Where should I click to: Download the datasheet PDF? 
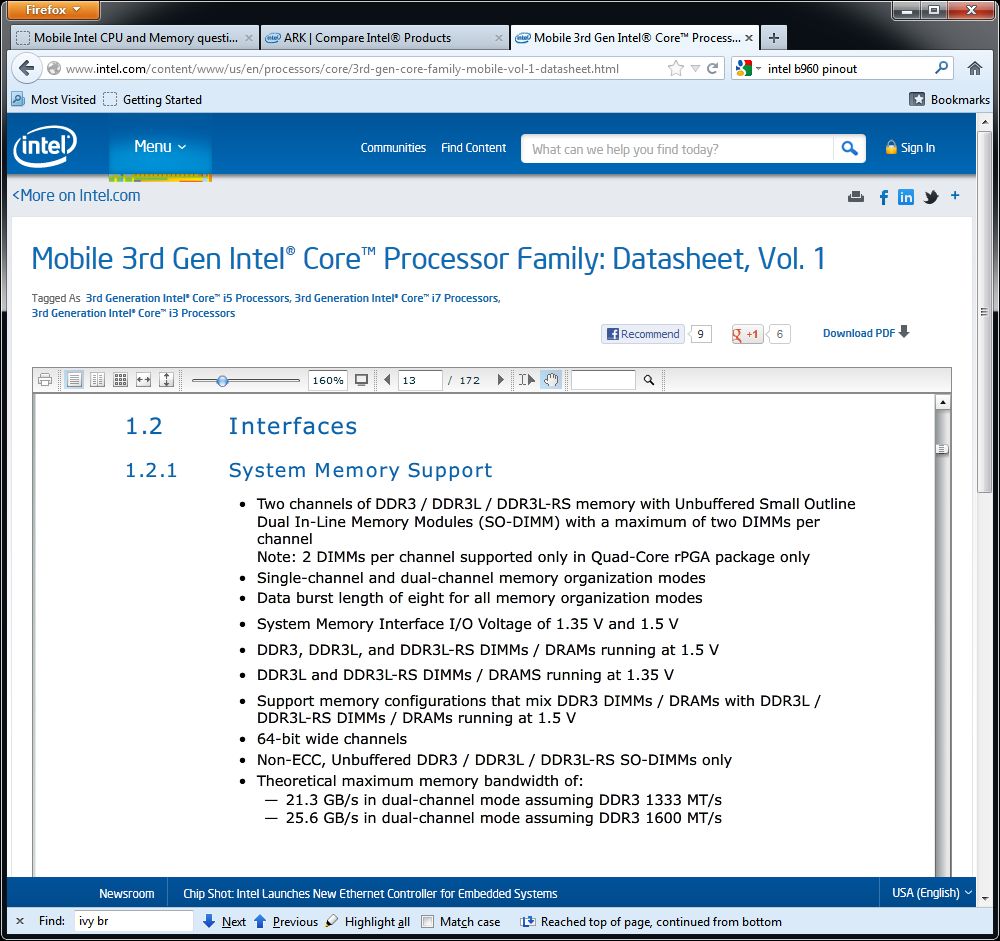click(865, 333)
